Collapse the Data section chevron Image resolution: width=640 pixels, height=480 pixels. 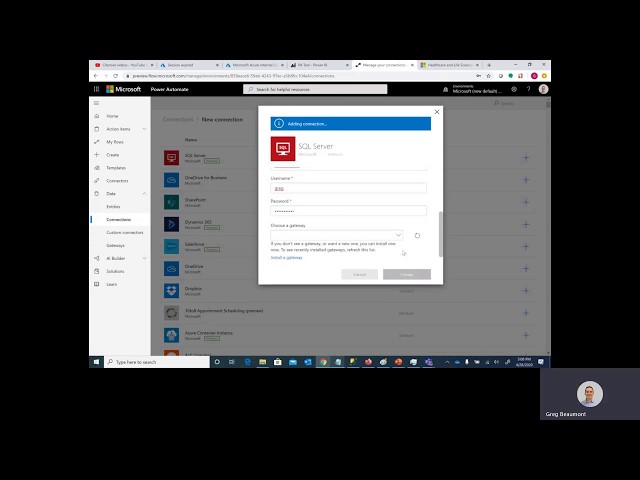click(x=144, y=193)
